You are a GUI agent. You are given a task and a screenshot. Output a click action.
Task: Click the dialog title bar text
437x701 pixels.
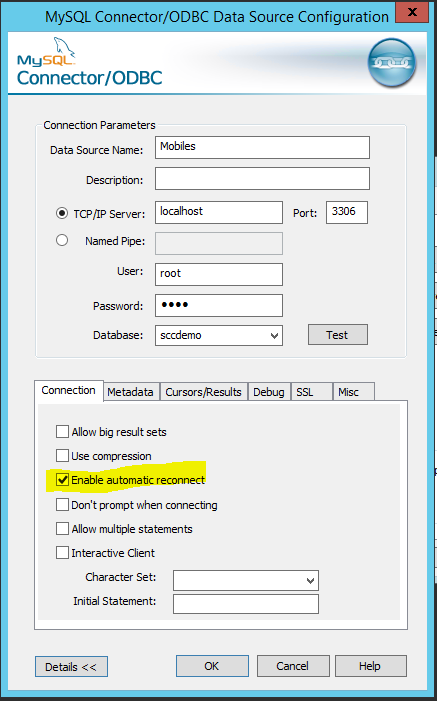tap(217, 17)
